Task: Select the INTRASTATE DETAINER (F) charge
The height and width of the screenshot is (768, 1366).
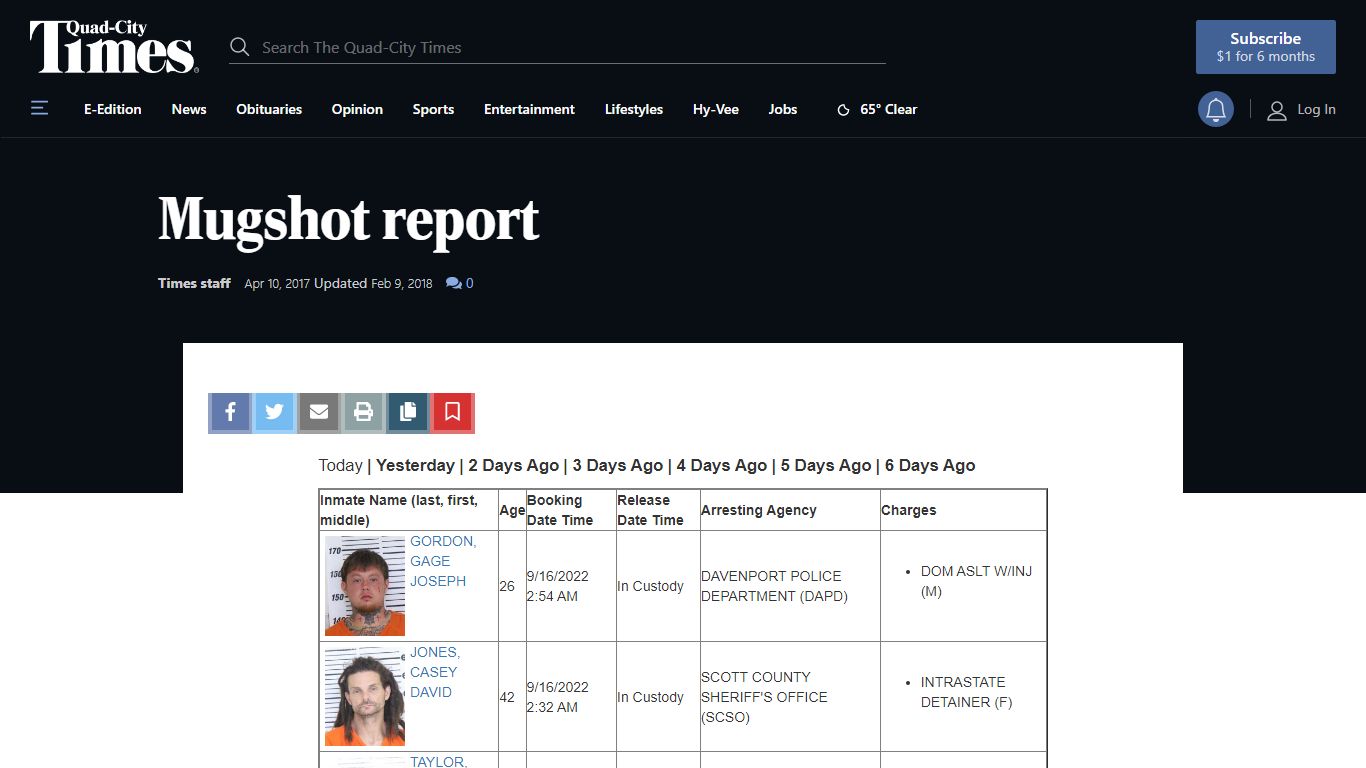Action: point(967,692)
